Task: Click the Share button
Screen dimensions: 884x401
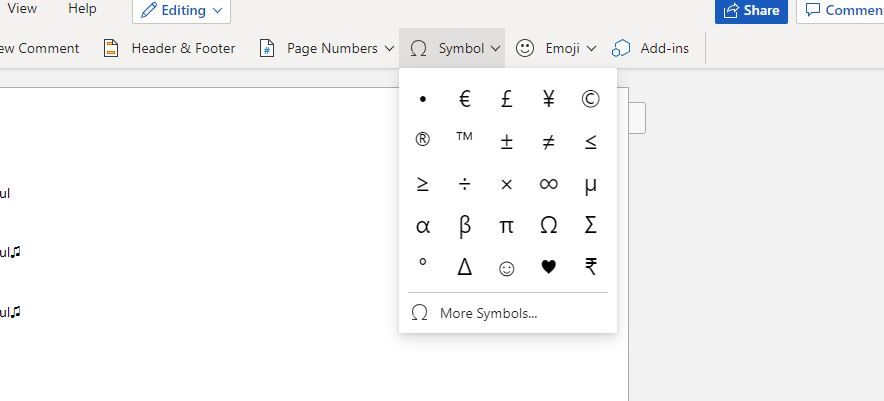Action: tap(751, 11)
